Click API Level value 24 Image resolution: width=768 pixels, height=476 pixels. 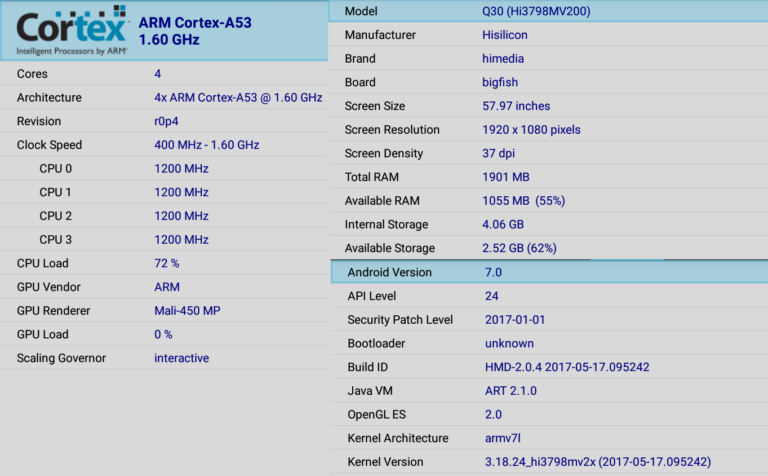coord(491,296)
